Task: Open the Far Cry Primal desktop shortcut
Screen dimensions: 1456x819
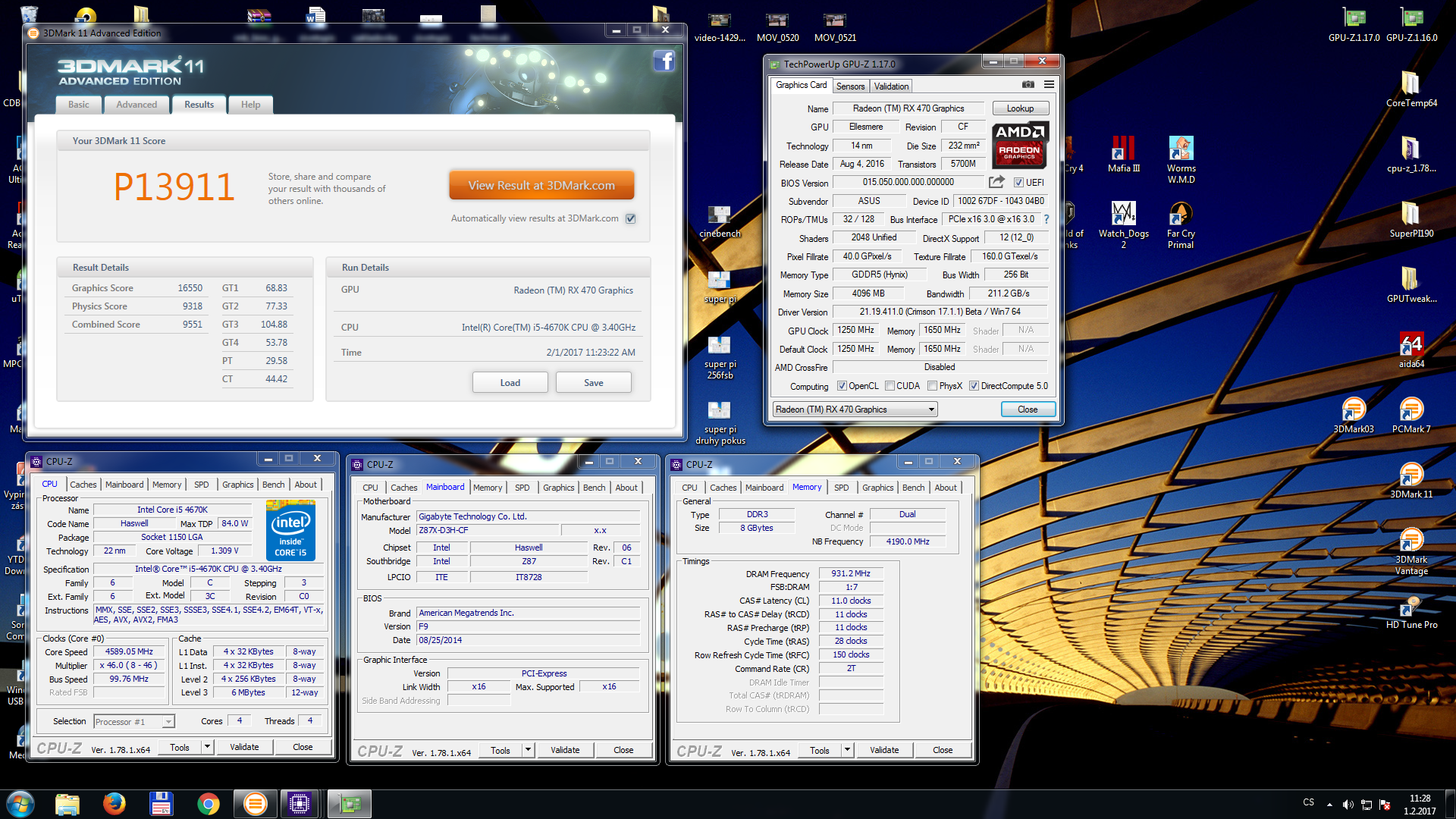Action: (1181, 225)
